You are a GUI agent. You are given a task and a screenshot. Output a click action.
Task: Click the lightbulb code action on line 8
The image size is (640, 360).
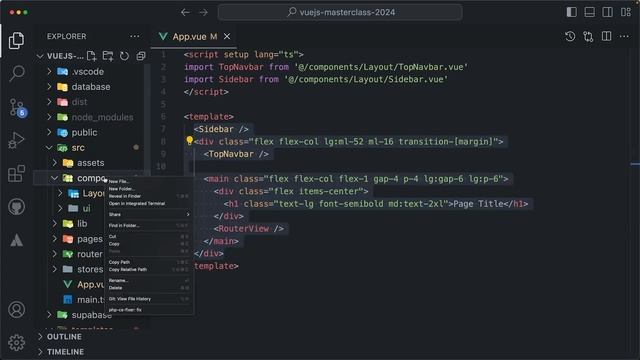pos(189,141)
